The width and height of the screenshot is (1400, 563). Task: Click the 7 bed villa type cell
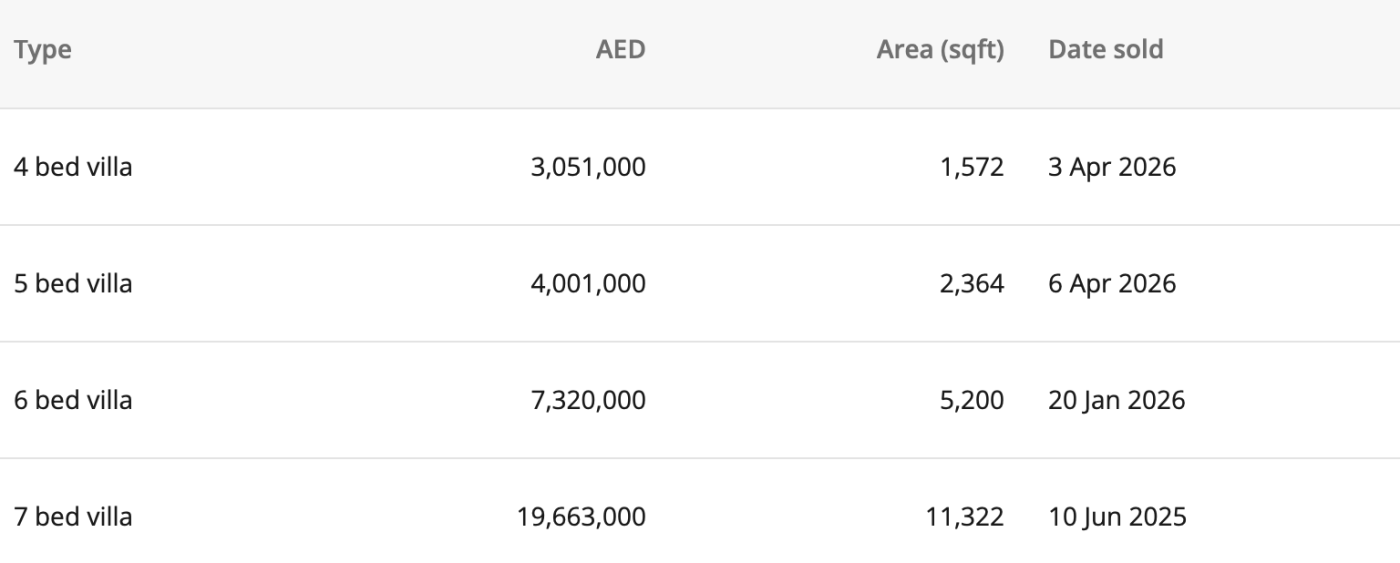73,518
